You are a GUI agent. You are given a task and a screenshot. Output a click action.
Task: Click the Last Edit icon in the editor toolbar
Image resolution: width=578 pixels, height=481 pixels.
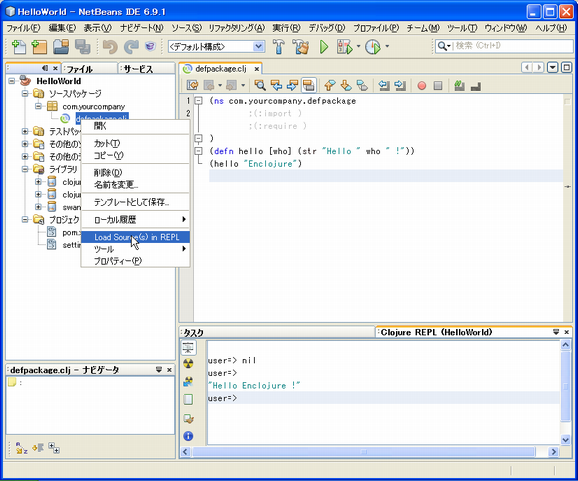pyautogui.click(x=192, y=86)
